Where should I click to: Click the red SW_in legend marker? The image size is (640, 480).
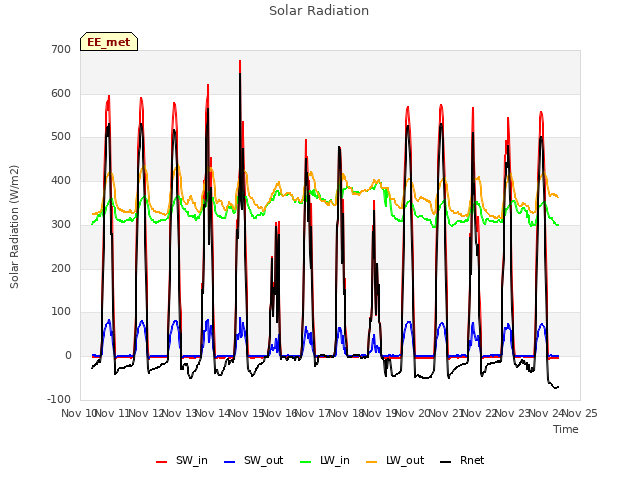click(162, 462)
